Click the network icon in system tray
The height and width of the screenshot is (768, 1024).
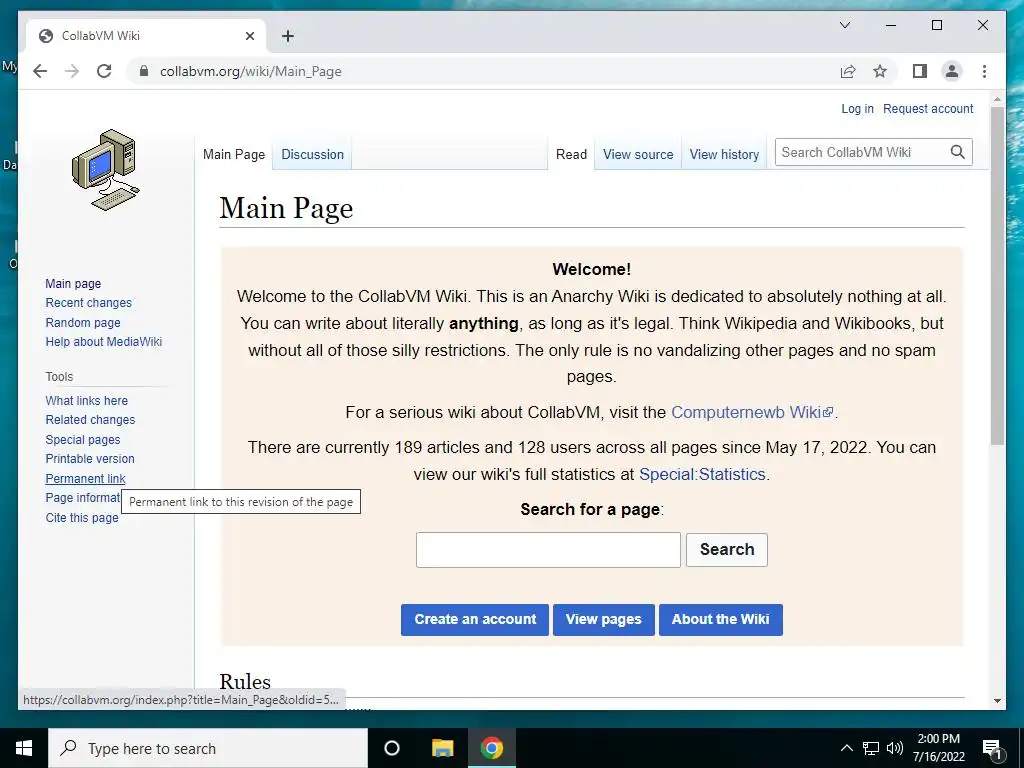[x=871, y=748]
